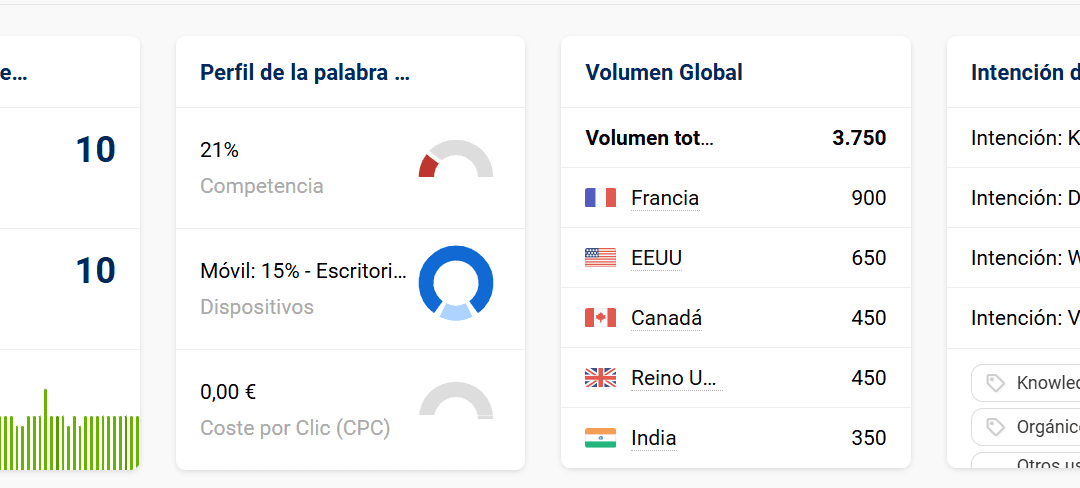
Task: Click the red competition gauge chart
Action: [455, 161]
